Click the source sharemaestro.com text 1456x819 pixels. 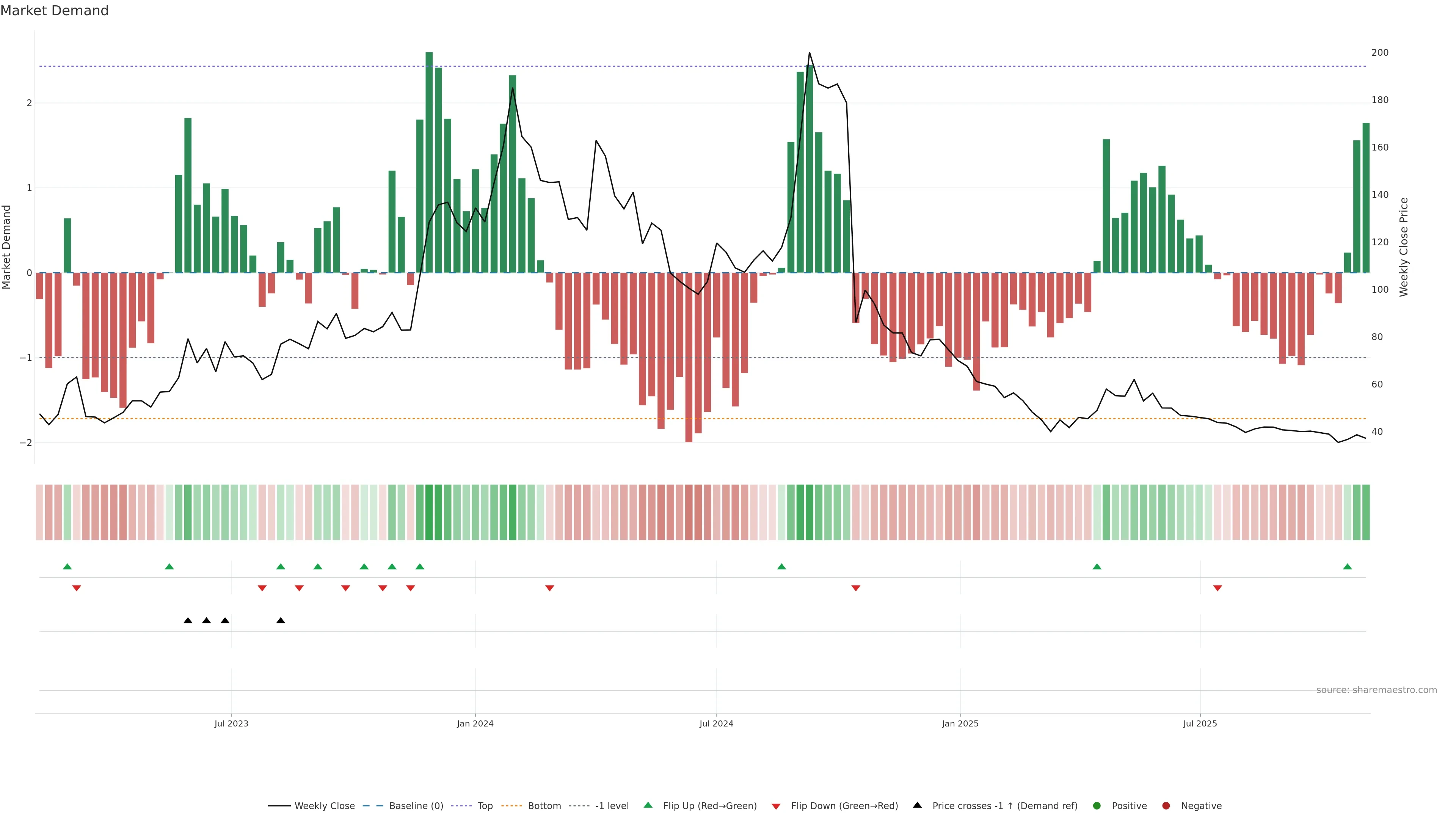[1376, 690]
